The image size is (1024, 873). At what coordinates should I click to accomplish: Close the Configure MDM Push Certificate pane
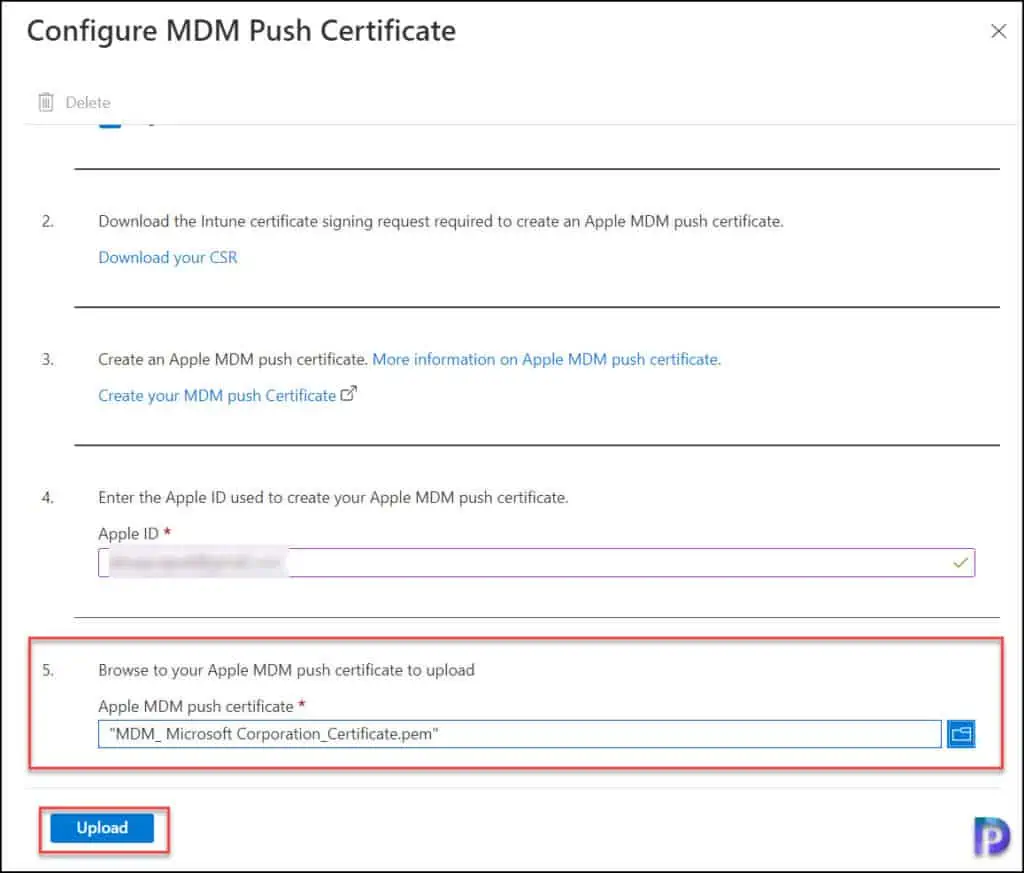998,31
